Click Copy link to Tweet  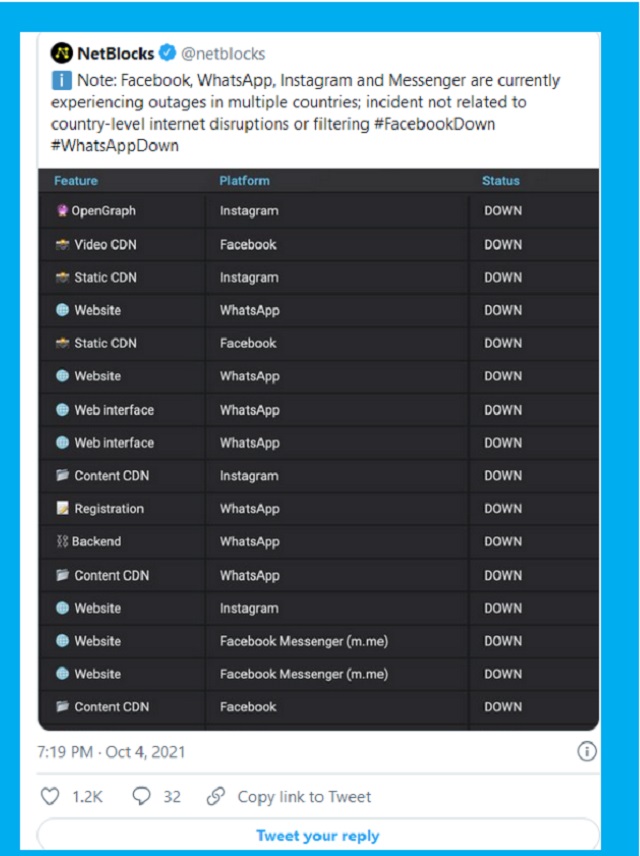[304, 797]
